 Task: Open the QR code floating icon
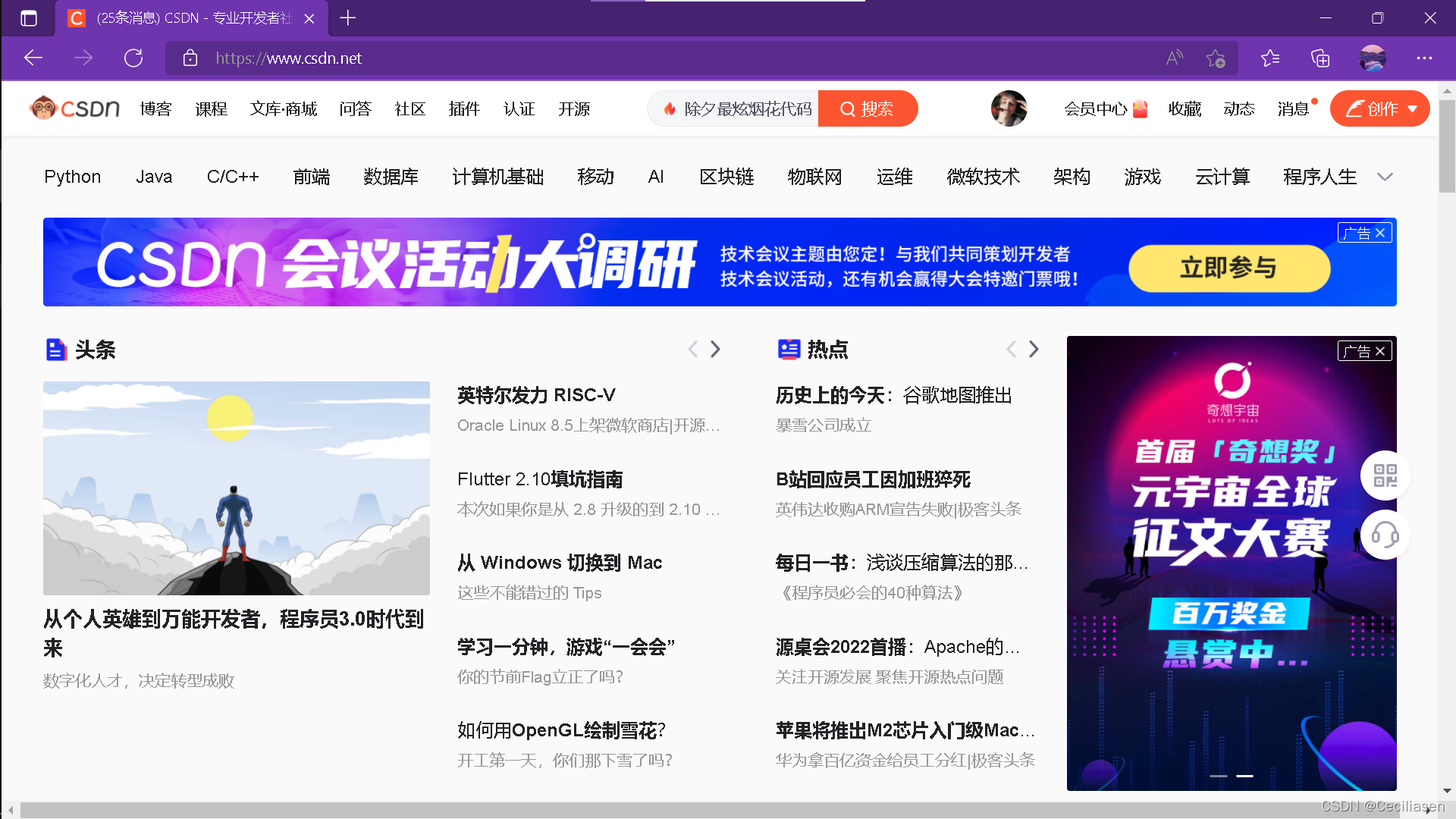(1385, 475)
